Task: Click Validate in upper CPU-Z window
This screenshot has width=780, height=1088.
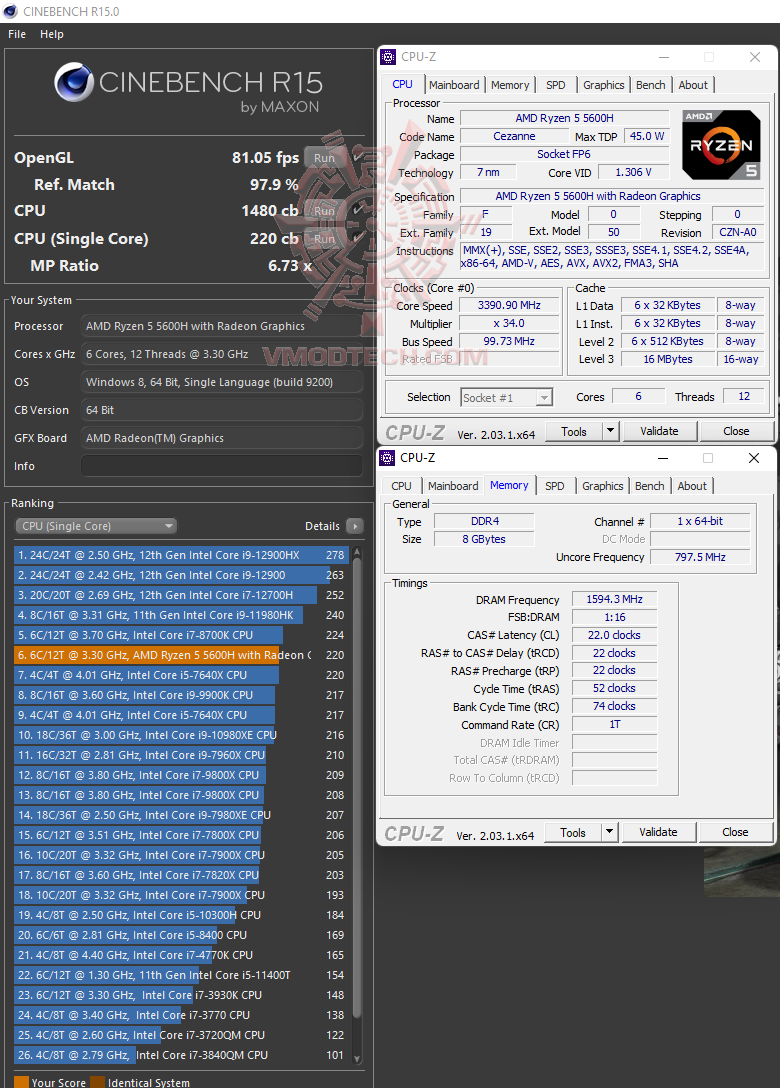Action: (x=659, y=432)
